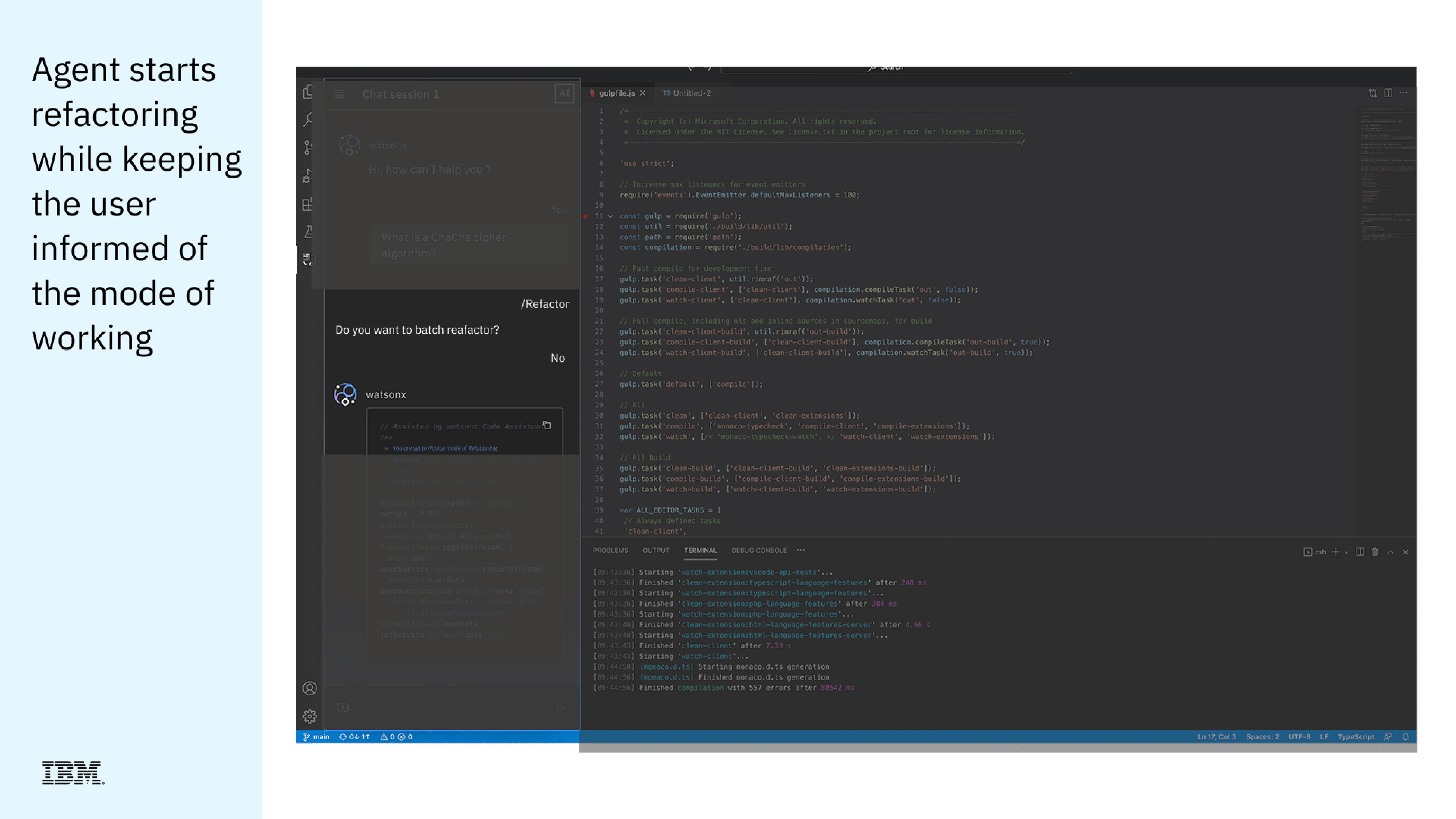Add a new terminal with the plus icon
Viewport: 1456px width, 819px height.
1336,552
